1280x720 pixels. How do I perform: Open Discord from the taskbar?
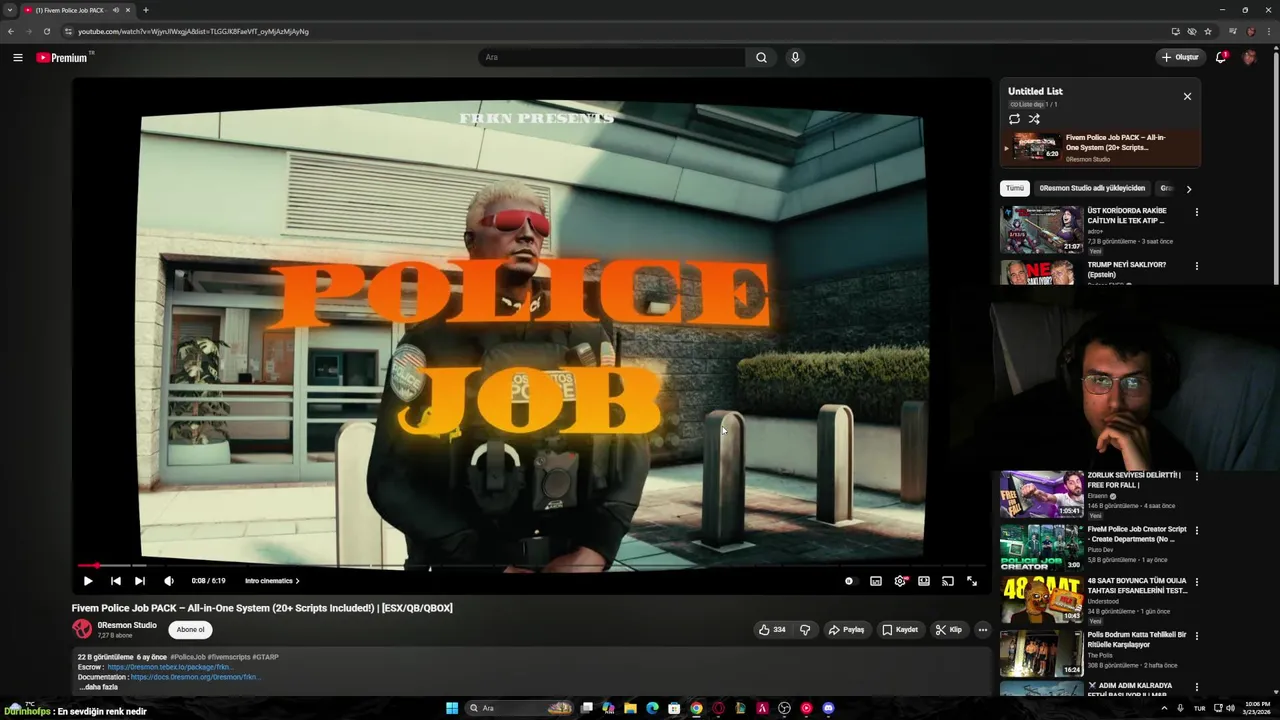pyautogui.click(x=828, y=708)
